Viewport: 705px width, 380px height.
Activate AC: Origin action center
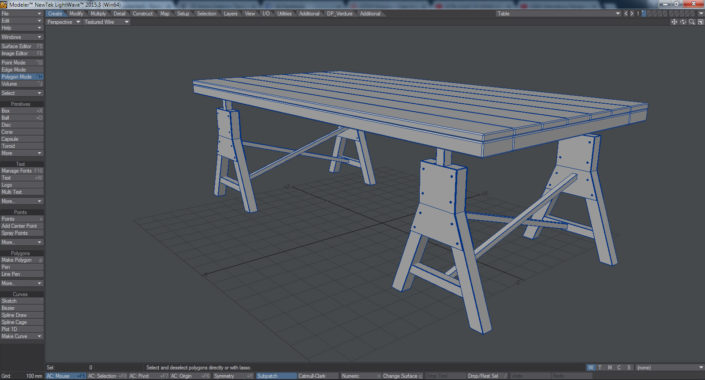[x=190, y=376]
